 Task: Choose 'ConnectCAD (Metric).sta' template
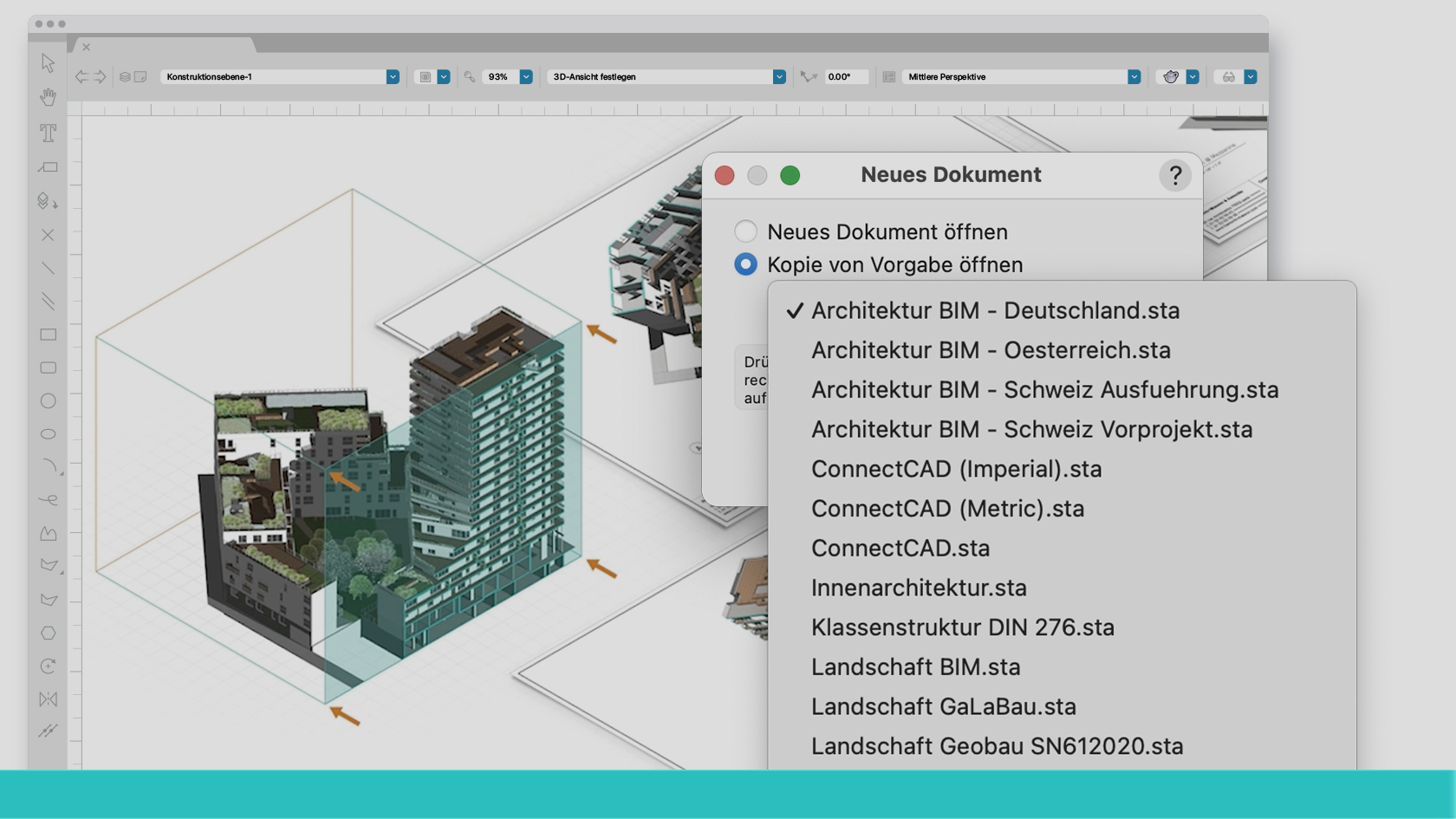point(1062,509)
